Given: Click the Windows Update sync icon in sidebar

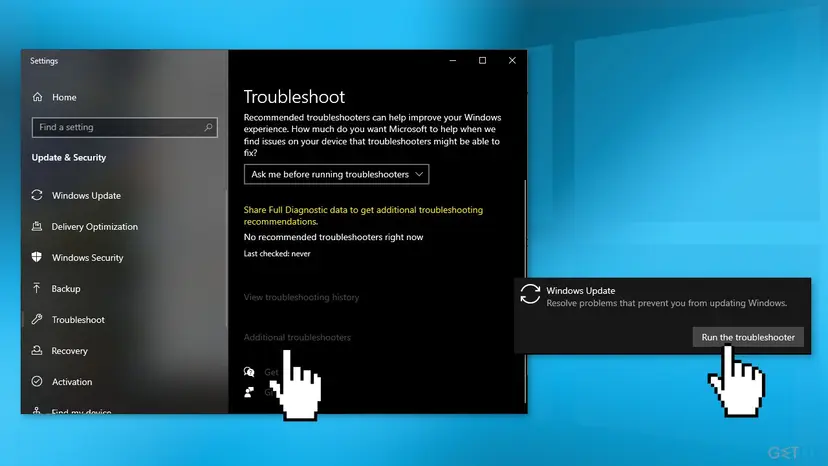Looking at the screenshot, I should (37, 195).
